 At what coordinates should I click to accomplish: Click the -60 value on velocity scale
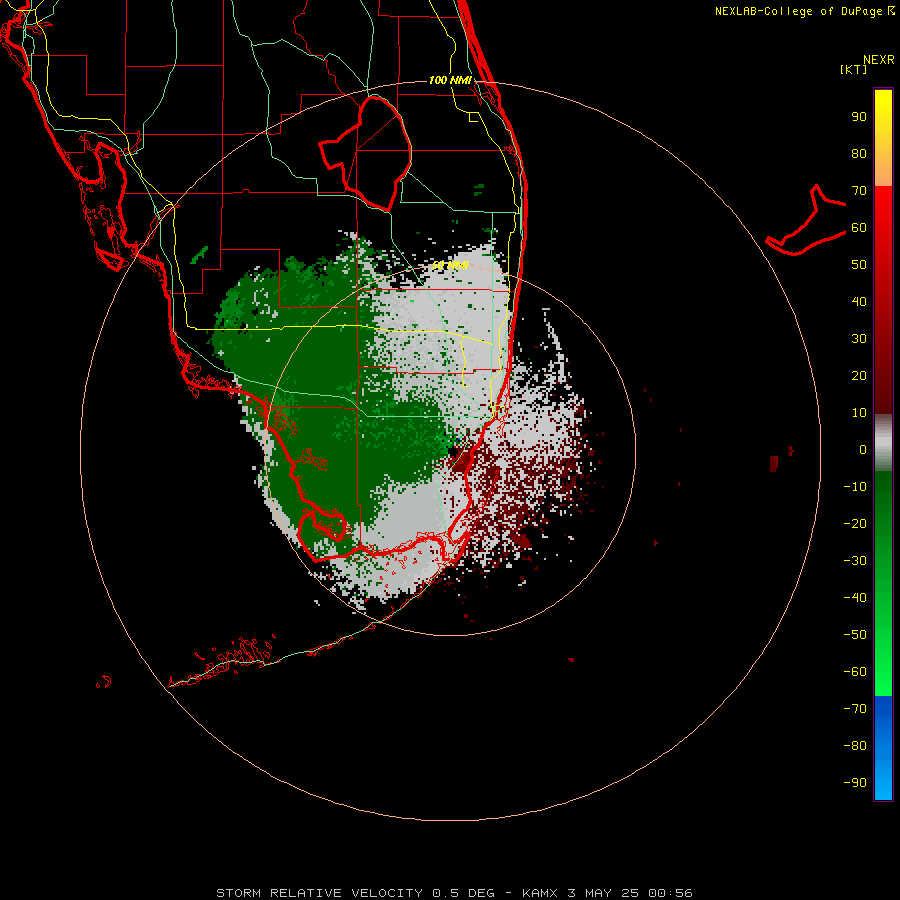[855, 672]
